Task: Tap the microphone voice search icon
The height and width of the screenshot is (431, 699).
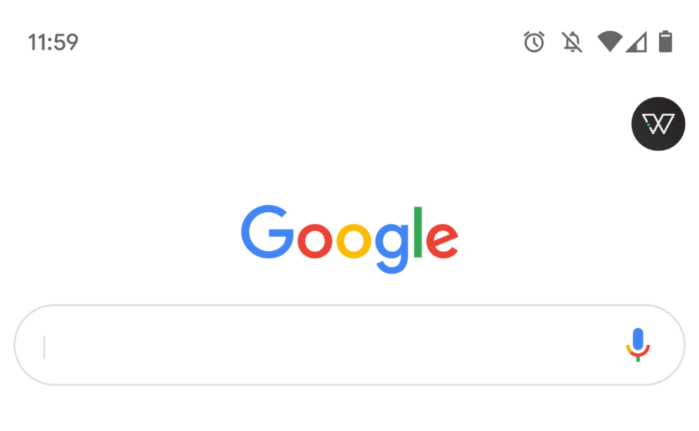Action: pyautogui.click(x=638, y=345)
